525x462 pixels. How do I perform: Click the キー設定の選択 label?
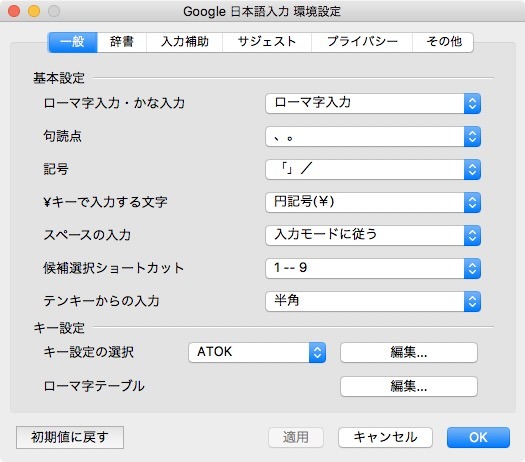click(89, 352)
